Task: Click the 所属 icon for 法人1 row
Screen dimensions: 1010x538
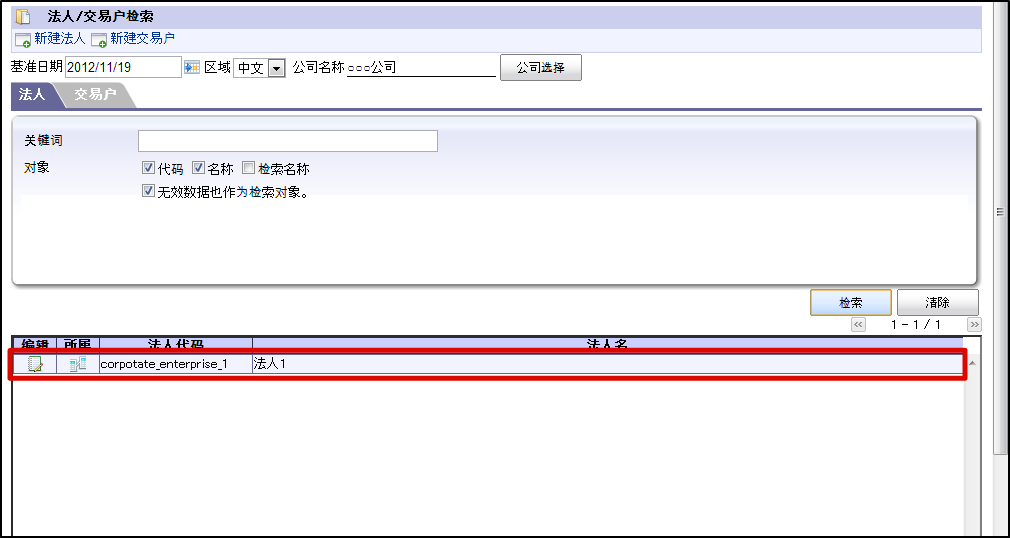Action: 78,364
